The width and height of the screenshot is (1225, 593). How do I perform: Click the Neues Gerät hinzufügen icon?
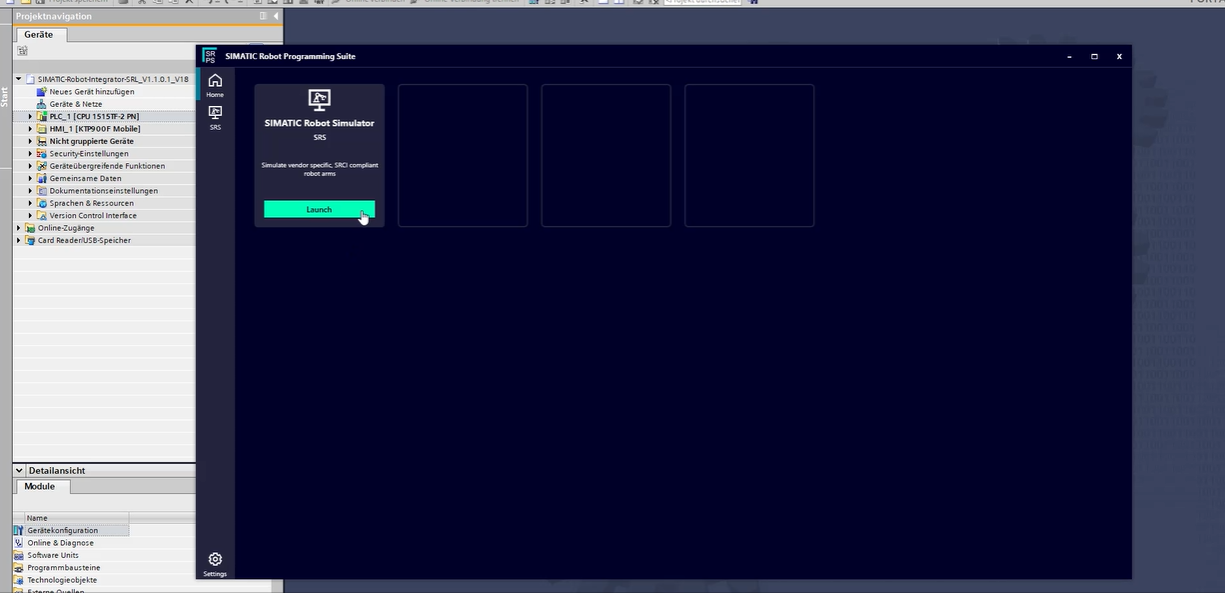(41, 91)
